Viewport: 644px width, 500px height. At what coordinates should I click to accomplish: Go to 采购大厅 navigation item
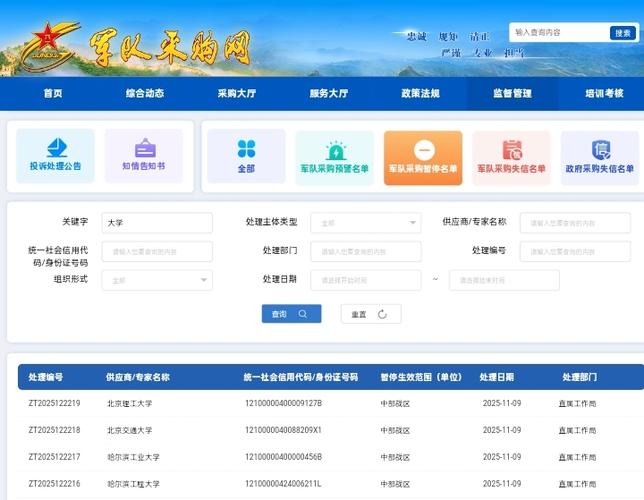237,93
